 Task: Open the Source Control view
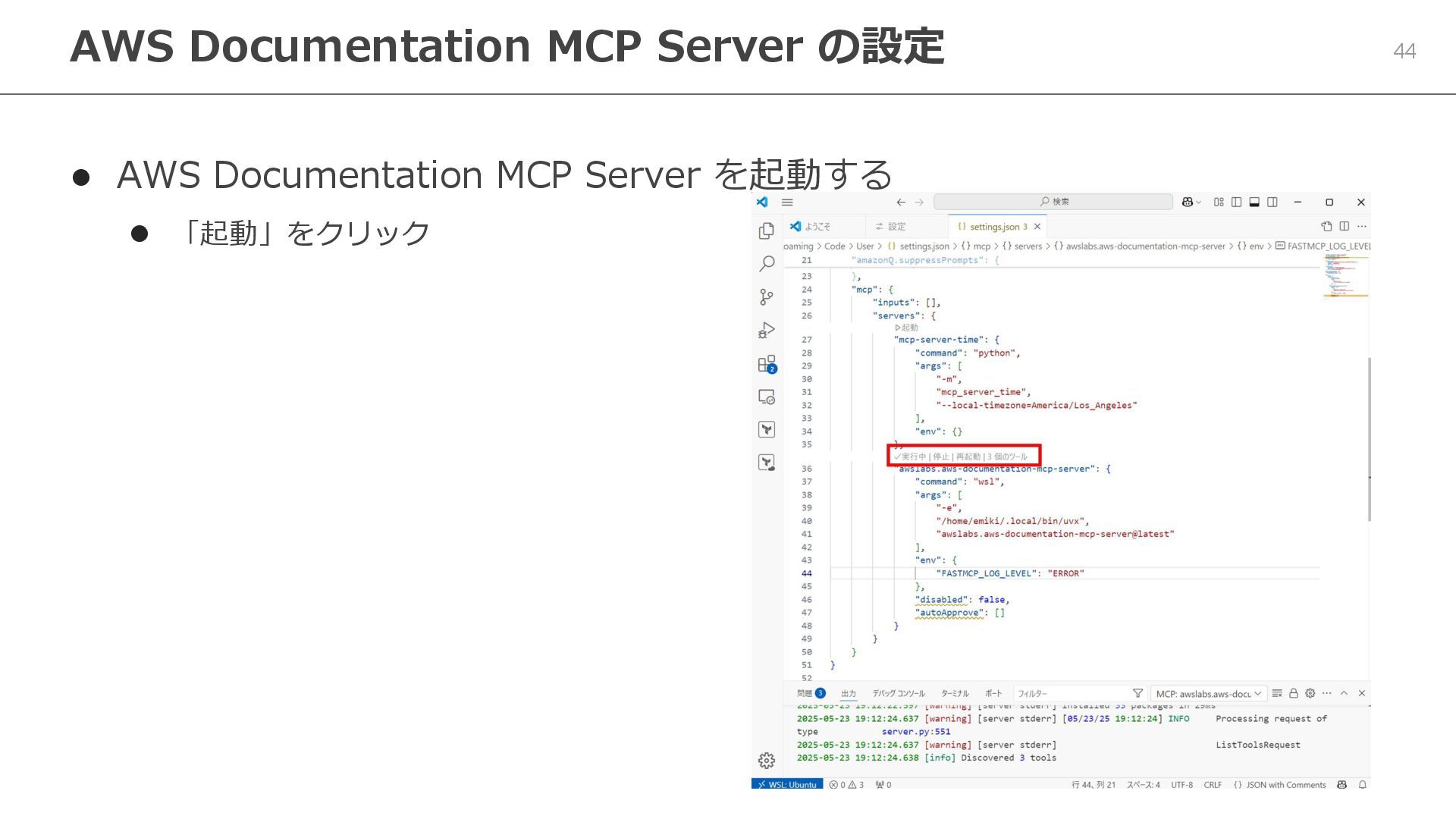click(x=767, y=297)
